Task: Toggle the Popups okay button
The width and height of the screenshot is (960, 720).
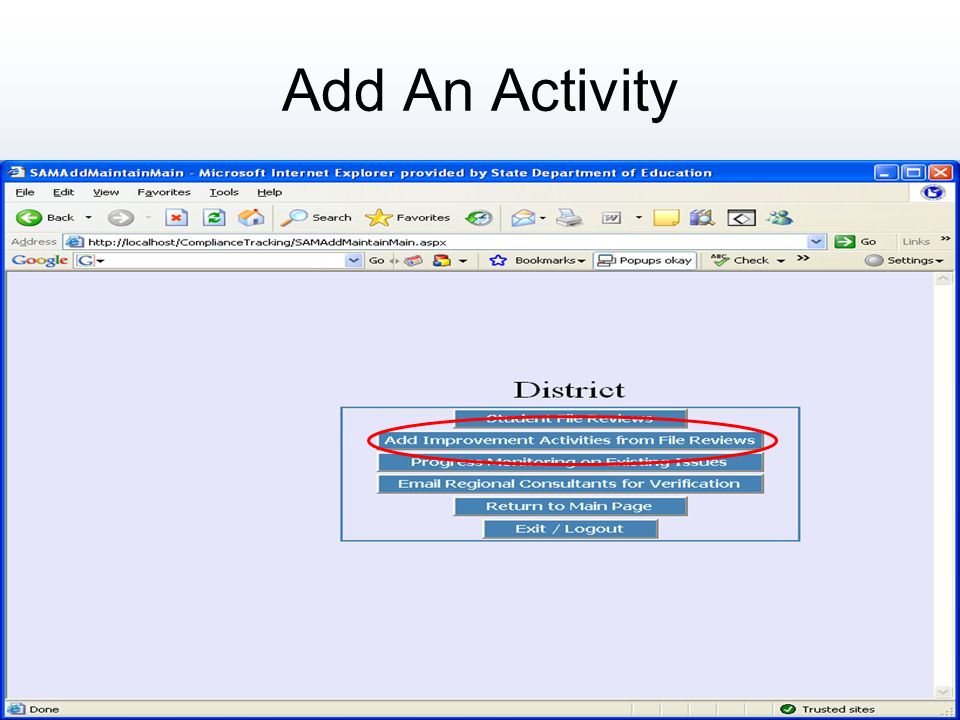Action: 645,260
